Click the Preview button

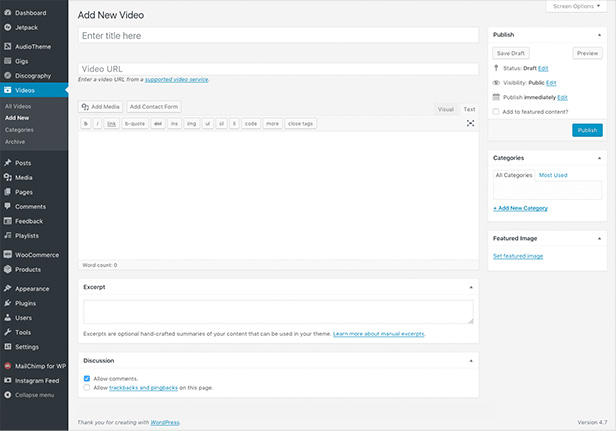coord(587,53)
